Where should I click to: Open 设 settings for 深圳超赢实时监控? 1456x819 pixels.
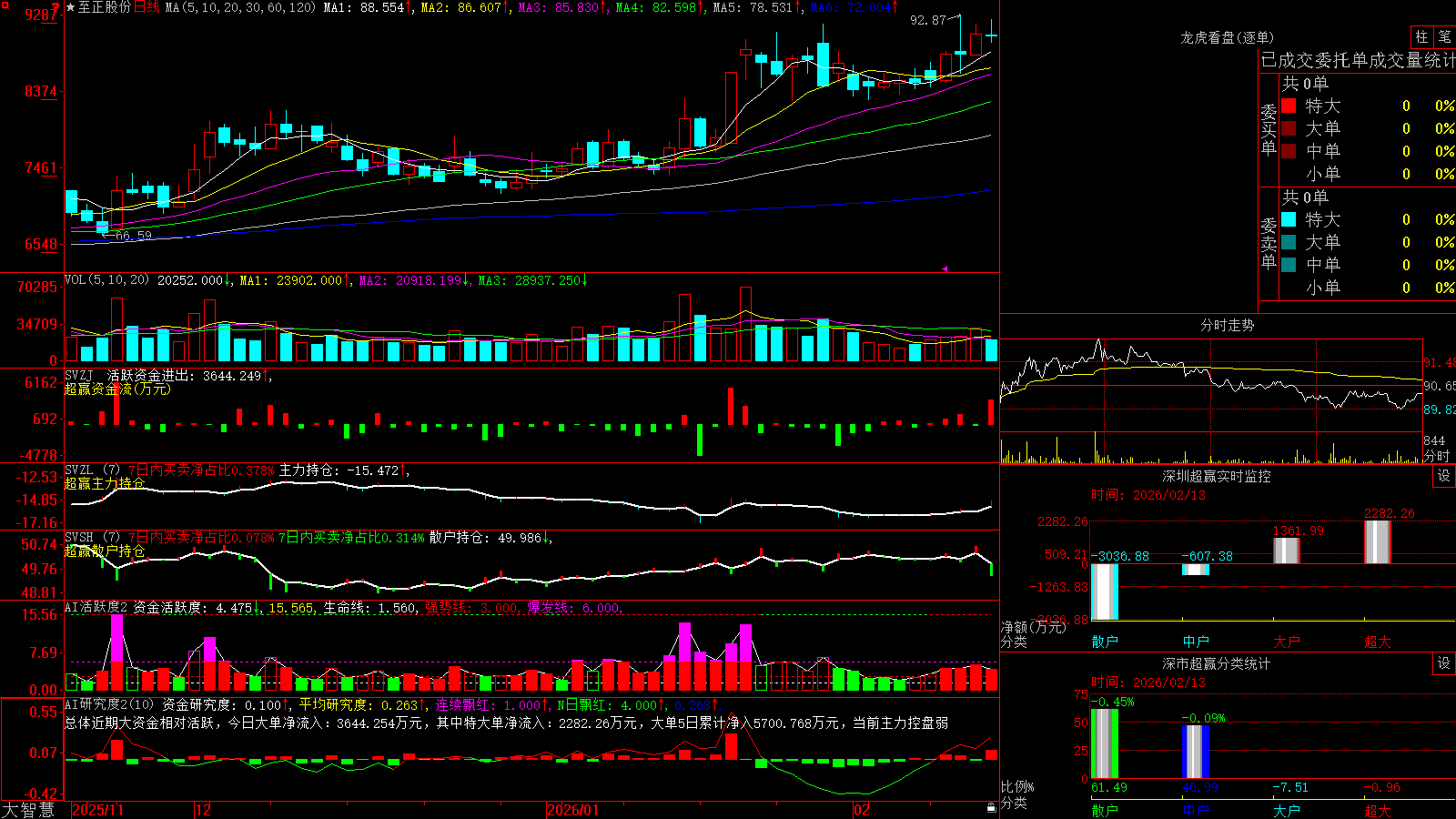1444,476
